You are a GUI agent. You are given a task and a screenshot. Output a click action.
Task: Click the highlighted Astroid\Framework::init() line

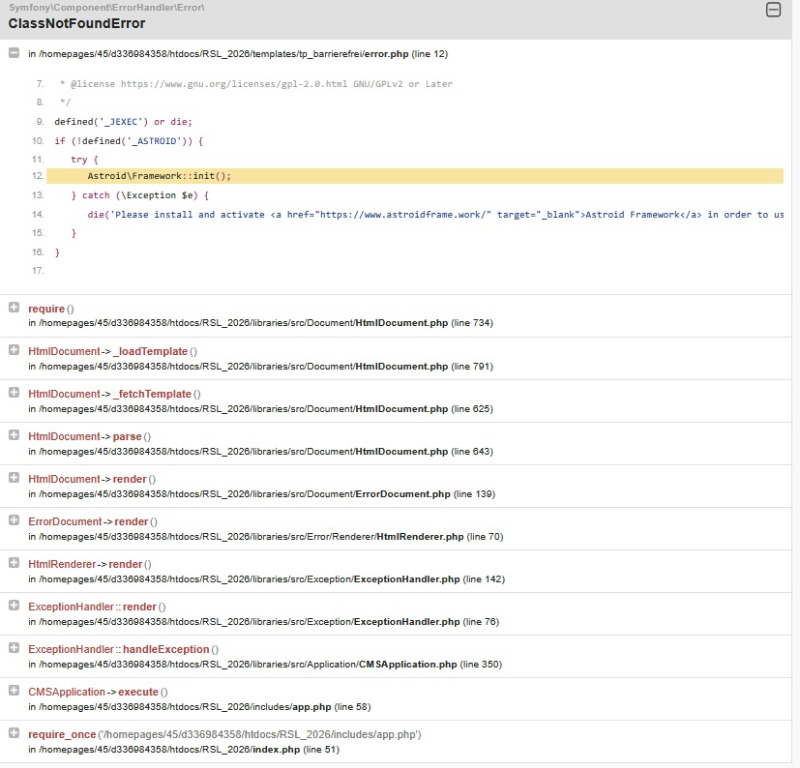click(159, 176)
